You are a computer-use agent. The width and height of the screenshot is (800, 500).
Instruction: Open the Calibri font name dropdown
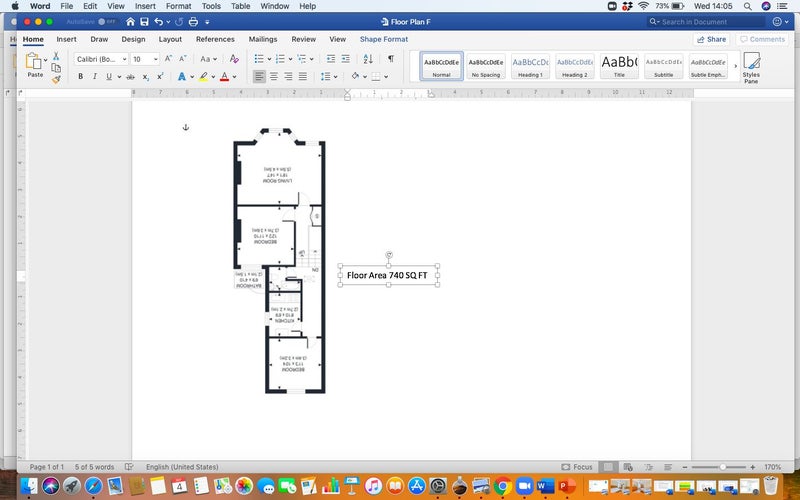pyautogui.click(x=101, y=59)
